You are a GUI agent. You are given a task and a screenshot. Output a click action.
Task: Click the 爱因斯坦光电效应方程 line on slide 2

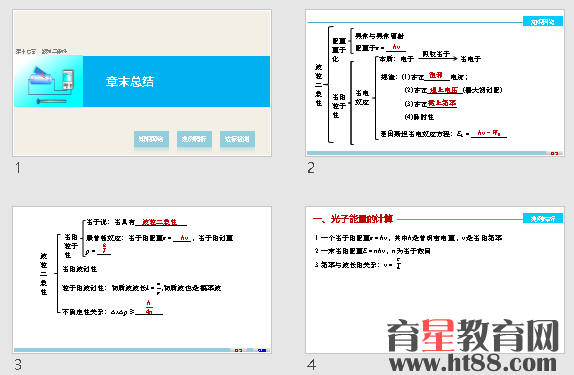click(443, 134)
